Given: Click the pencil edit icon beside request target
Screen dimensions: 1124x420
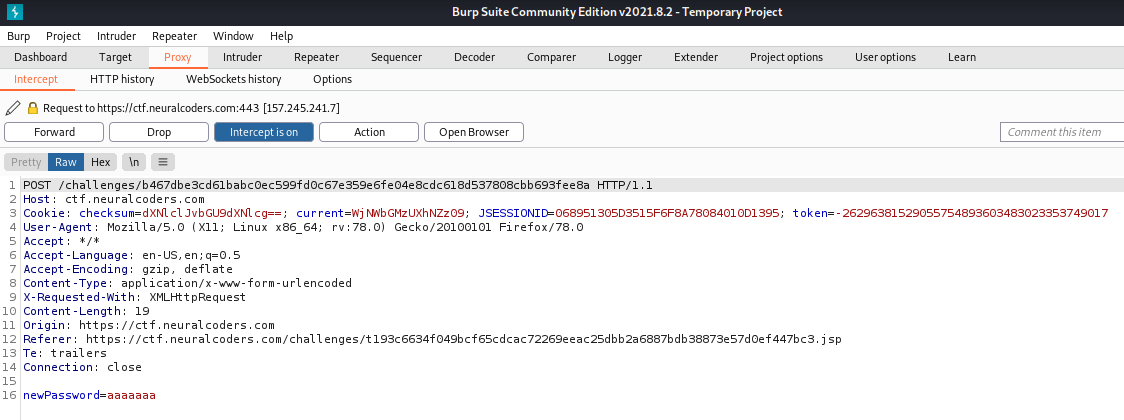Looking at the screenshot, I should tap(13, 107).
